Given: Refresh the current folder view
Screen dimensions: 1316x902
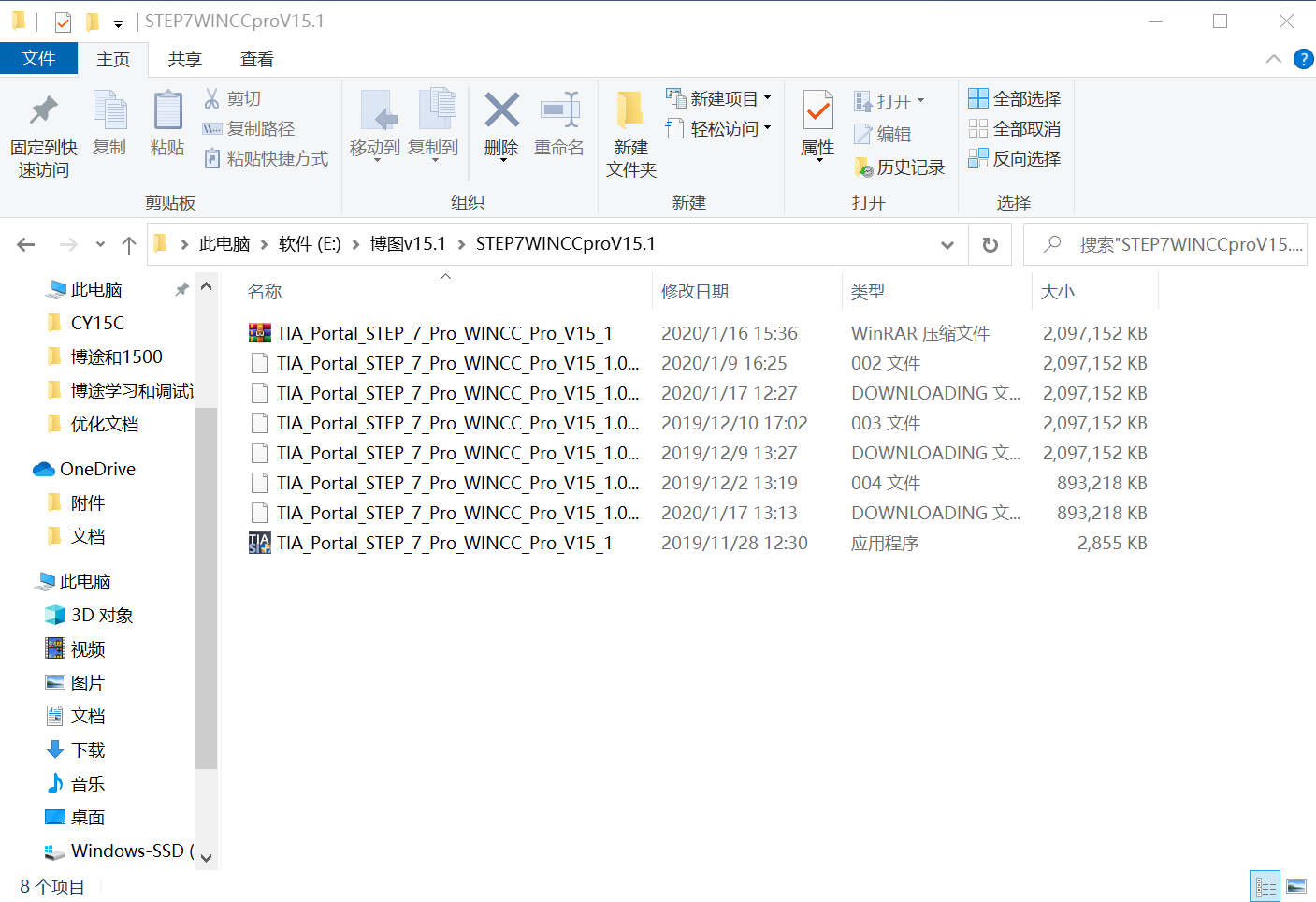Looking at the screenshot, I should click(990, 245).
